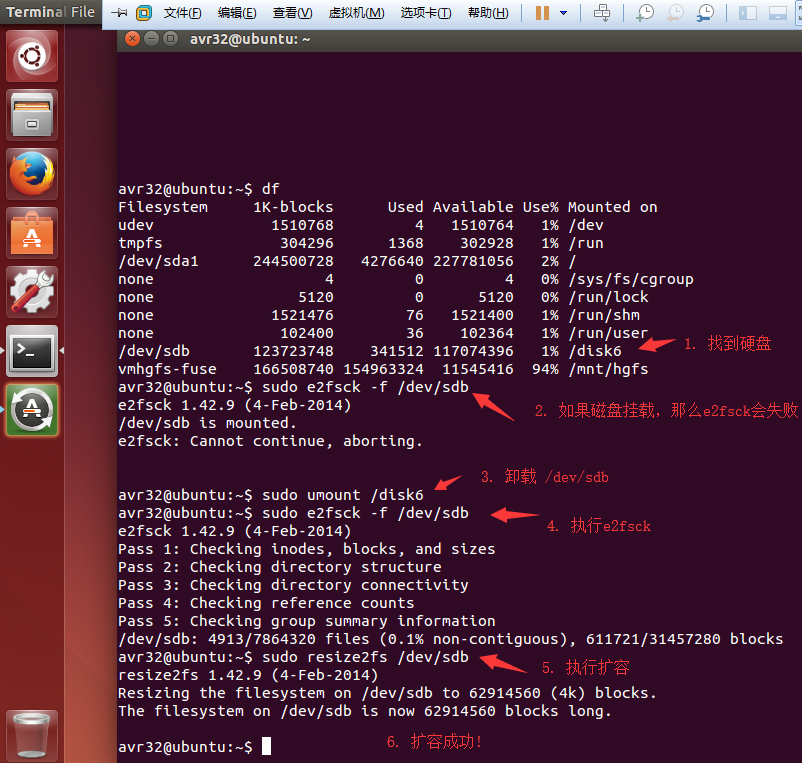Launch the Files manager from dock
The width and height of the screenshot is (802, 763).
32,115
